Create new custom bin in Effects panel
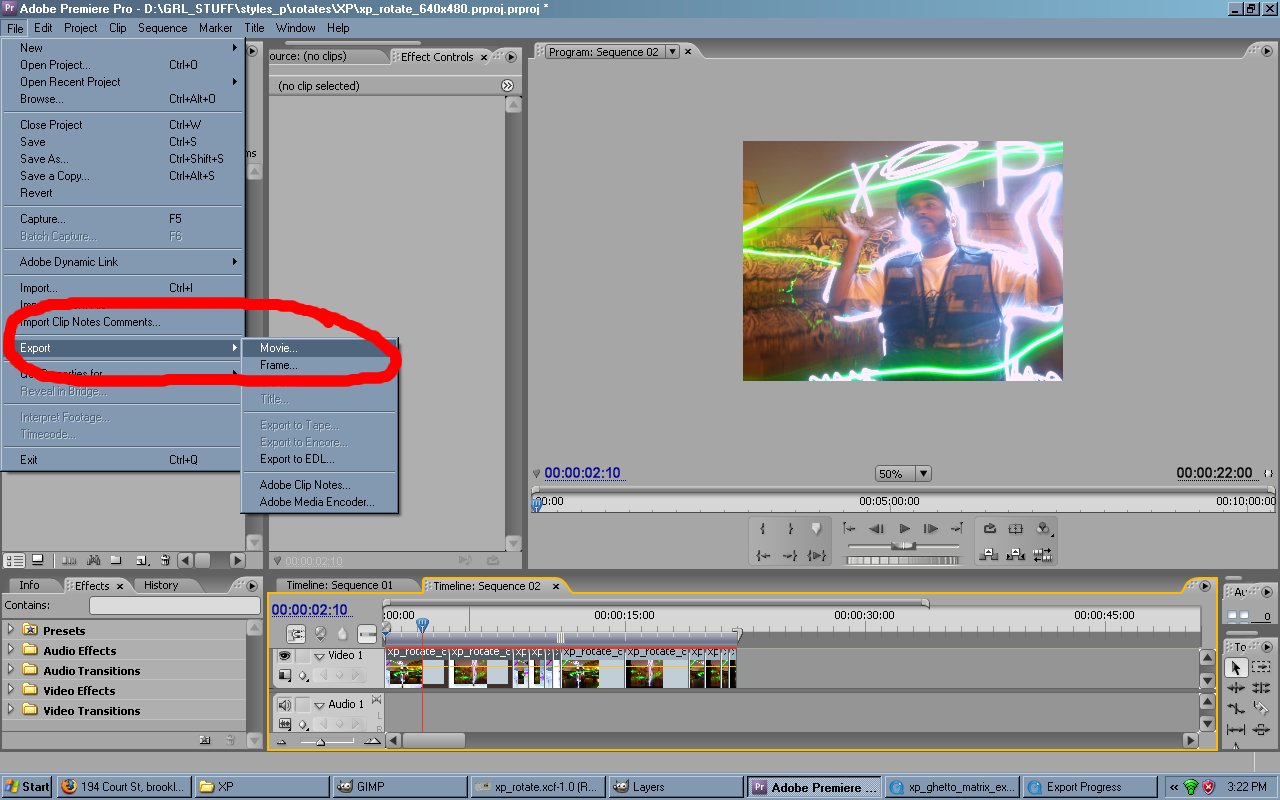 (x=204, y=740)
